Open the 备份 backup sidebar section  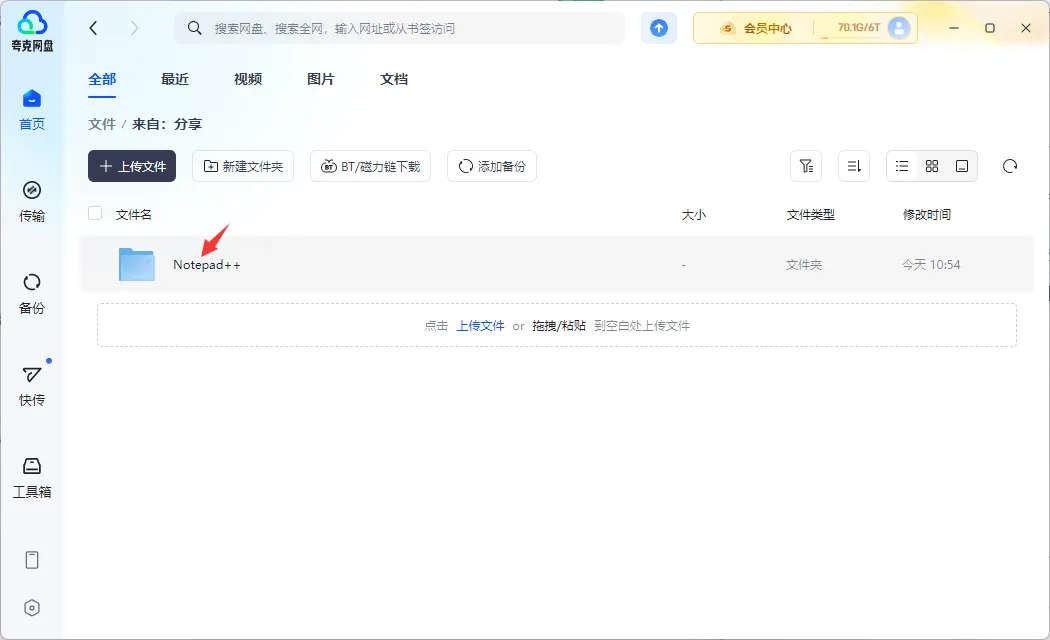(x=31, y=294)
